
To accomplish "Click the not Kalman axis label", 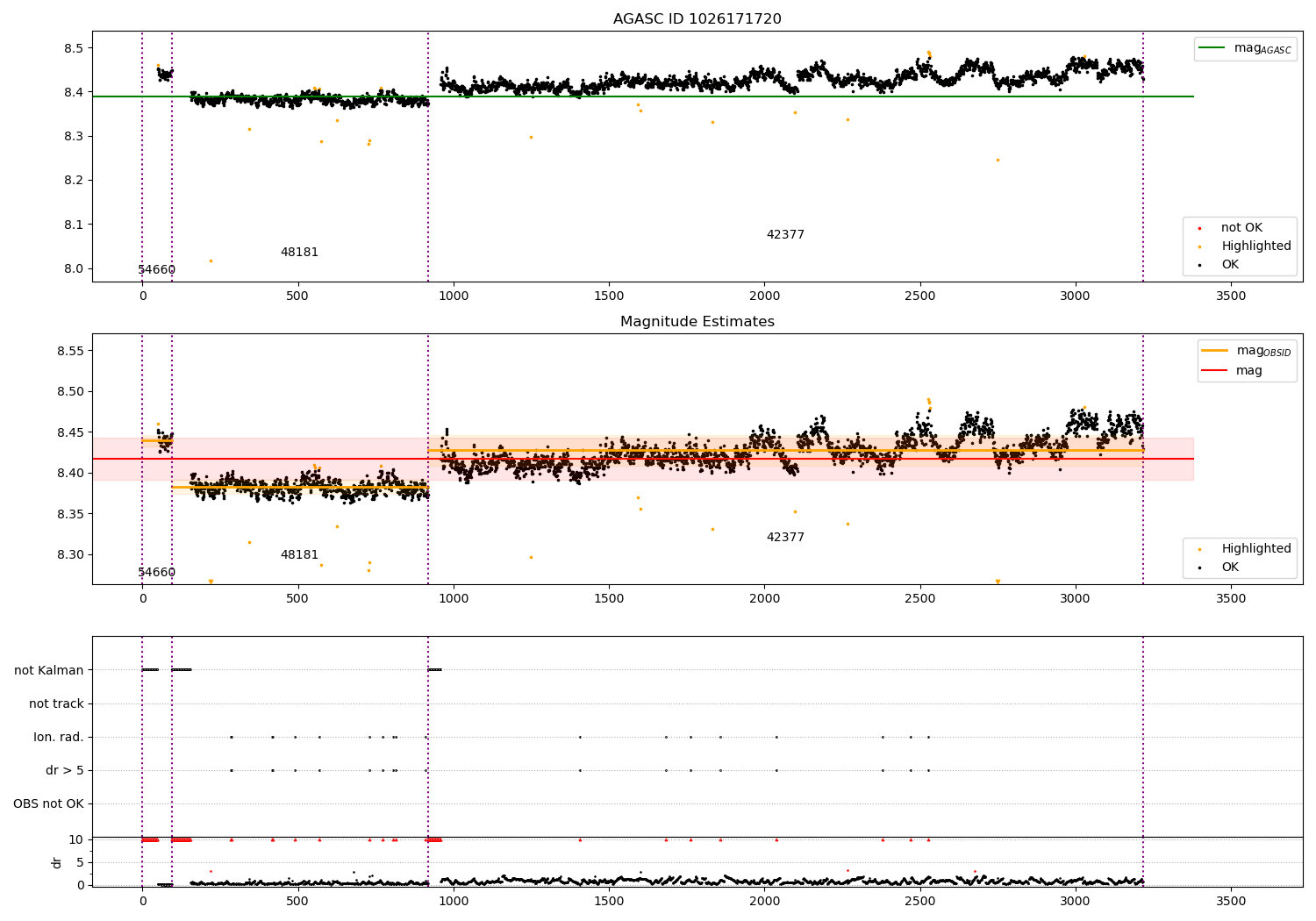I will pos(49,670).
